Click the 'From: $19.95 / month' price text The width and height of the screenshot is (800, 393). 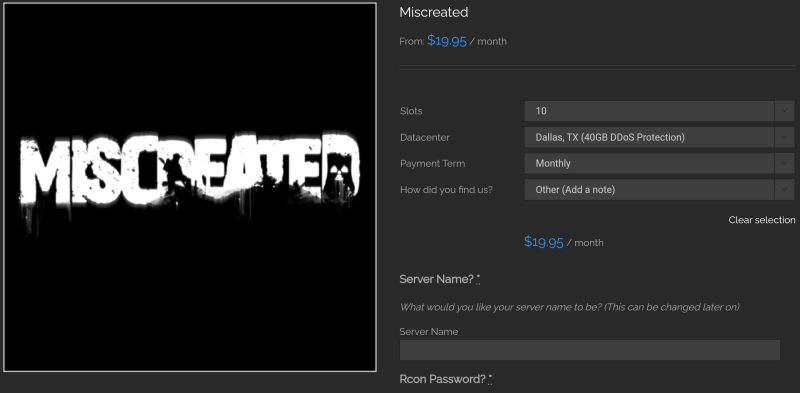(x=453, y=41)
